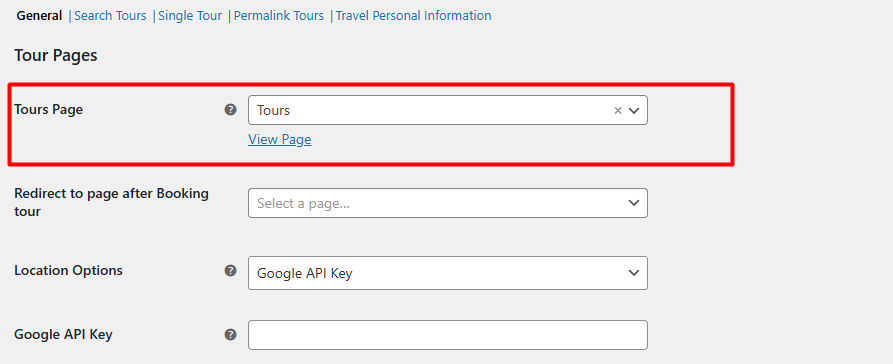Focus the empty Google API Key text field
Screen dimensions: 893x364
(x=448, y=335)
